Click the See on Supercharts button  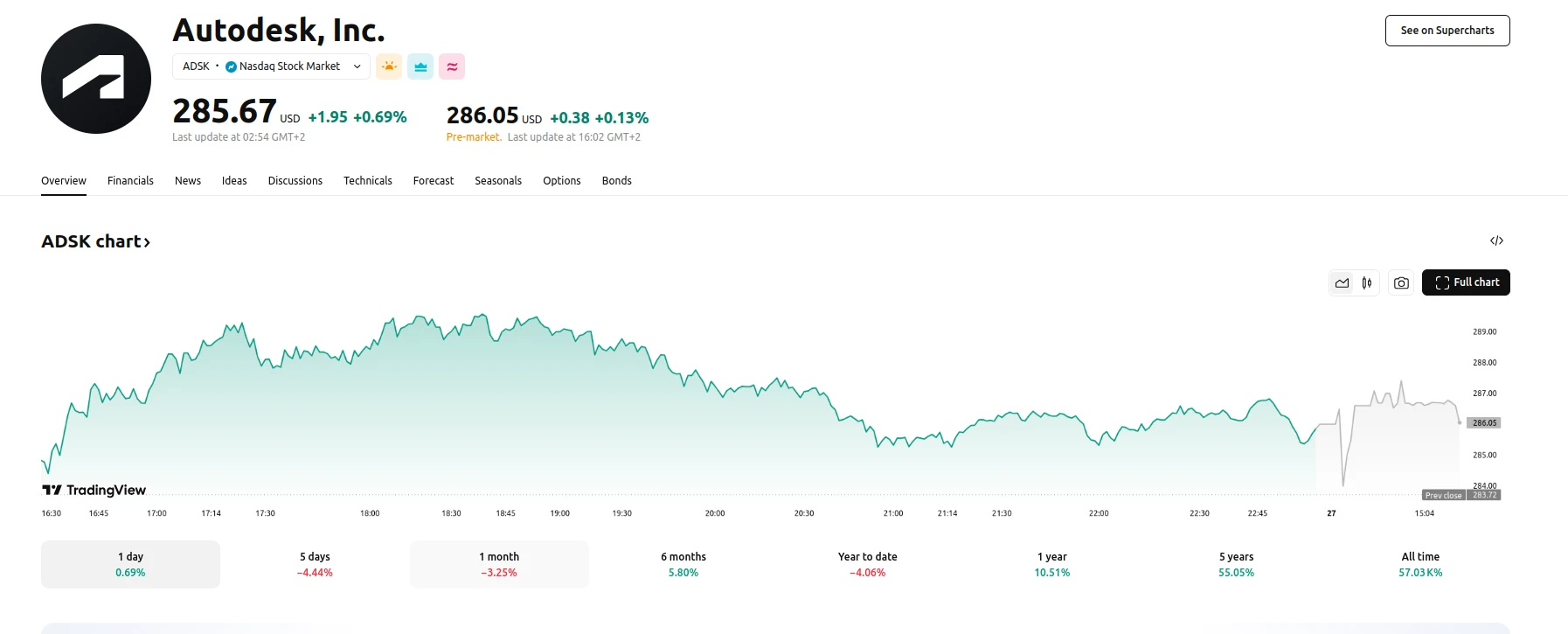point(1447,31)
